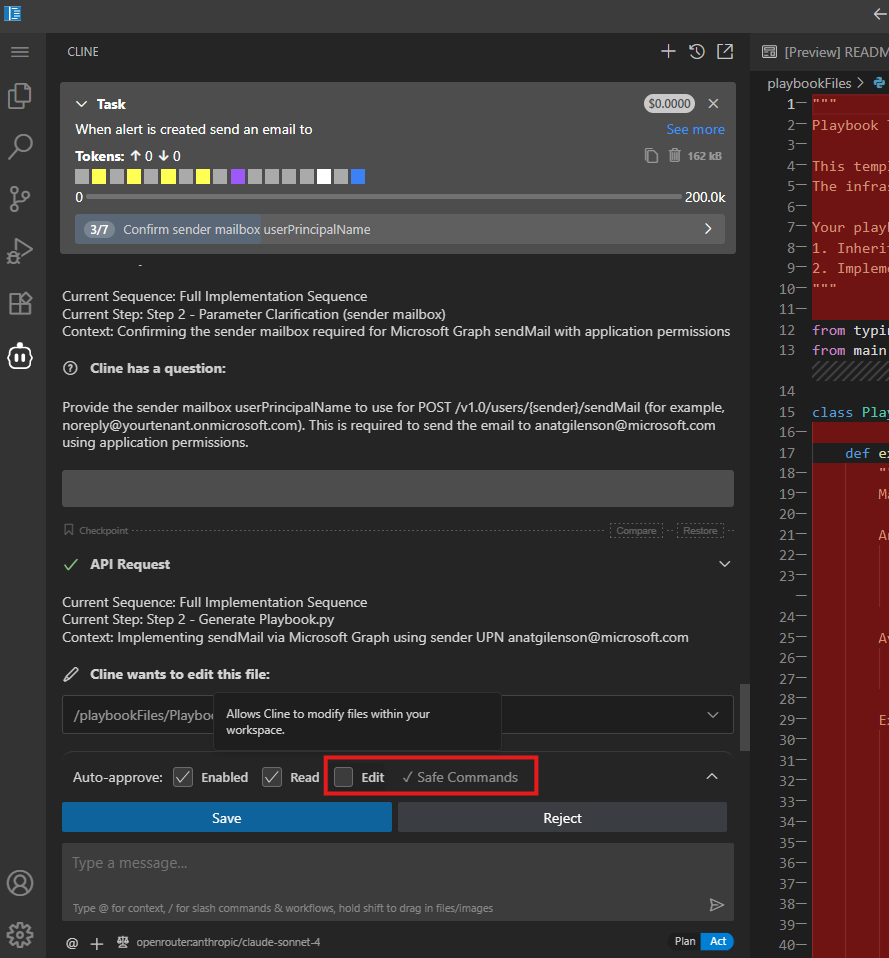Screen dimensions: 889x958
Task: Click the playbookFiles breadcrumb
Action: click(x=809, y=83)
